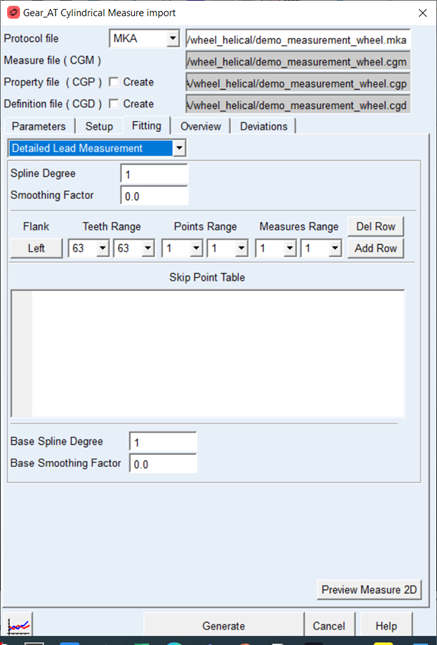Open the Deviations tab
Viewport: 437px width, 645px height.
(x=264, y=126)
